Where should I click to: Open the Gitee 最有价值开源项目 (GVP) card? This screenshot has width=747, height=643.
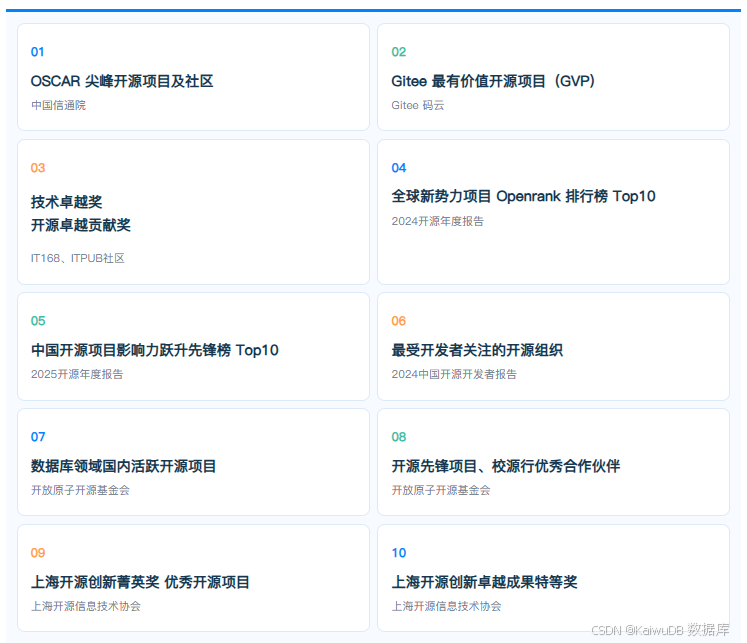pos(553,77)
